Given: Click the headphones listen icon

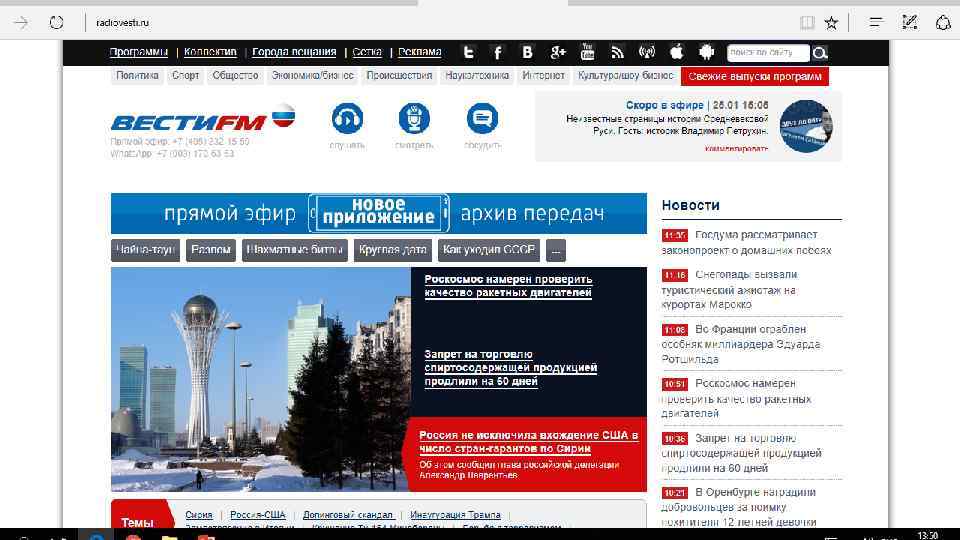Looking at the screenshot, I should 347,118.
